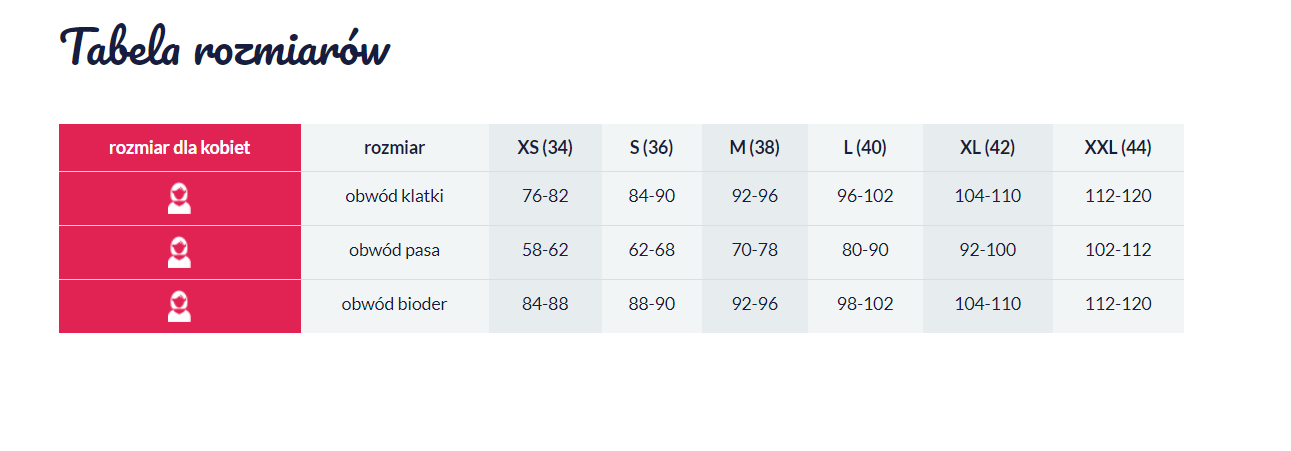Select the XXL (44) size column header

(x=1118, y=148)
